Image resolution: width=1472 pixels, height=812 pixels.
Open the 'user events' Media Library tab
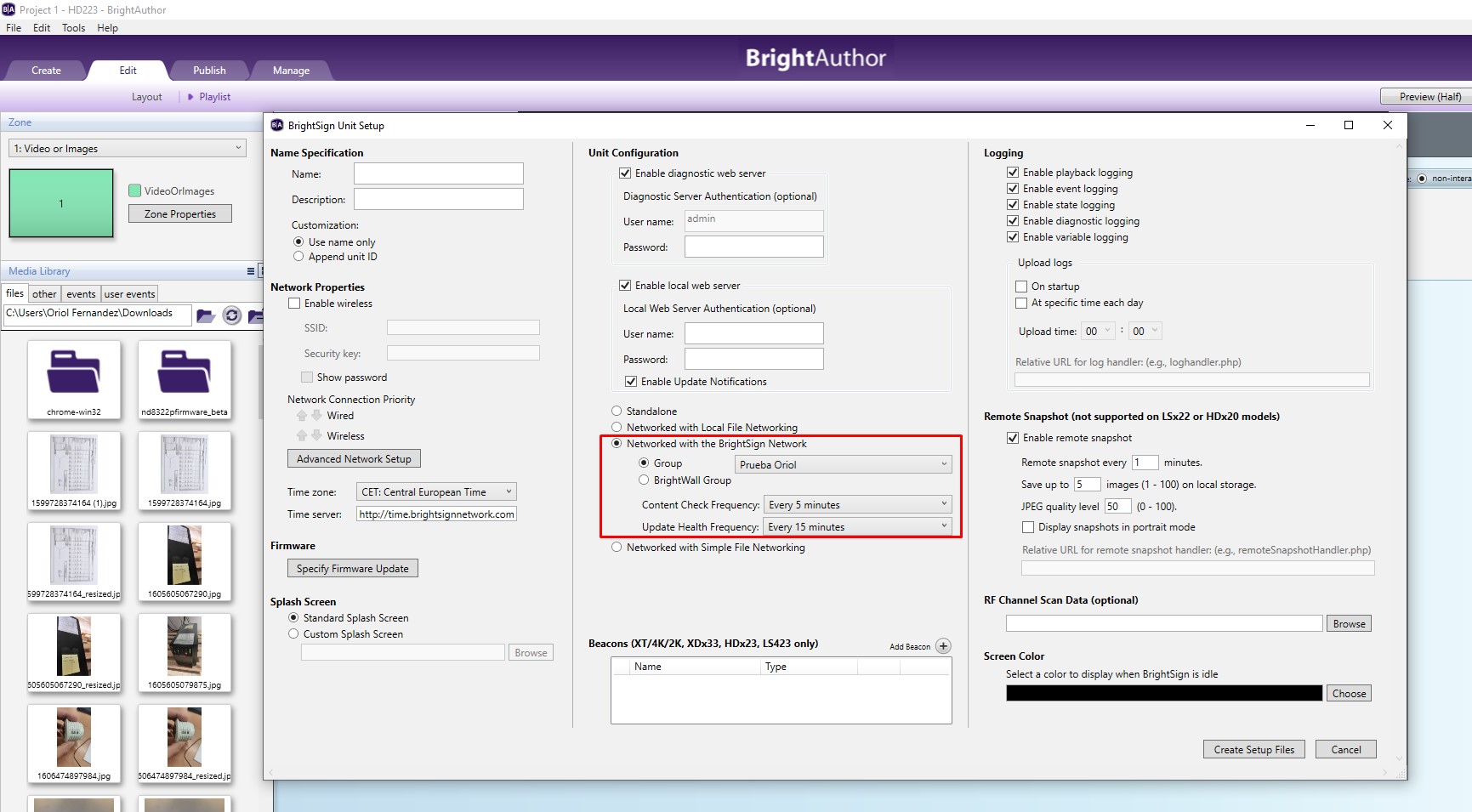click(x=129, y=294)
